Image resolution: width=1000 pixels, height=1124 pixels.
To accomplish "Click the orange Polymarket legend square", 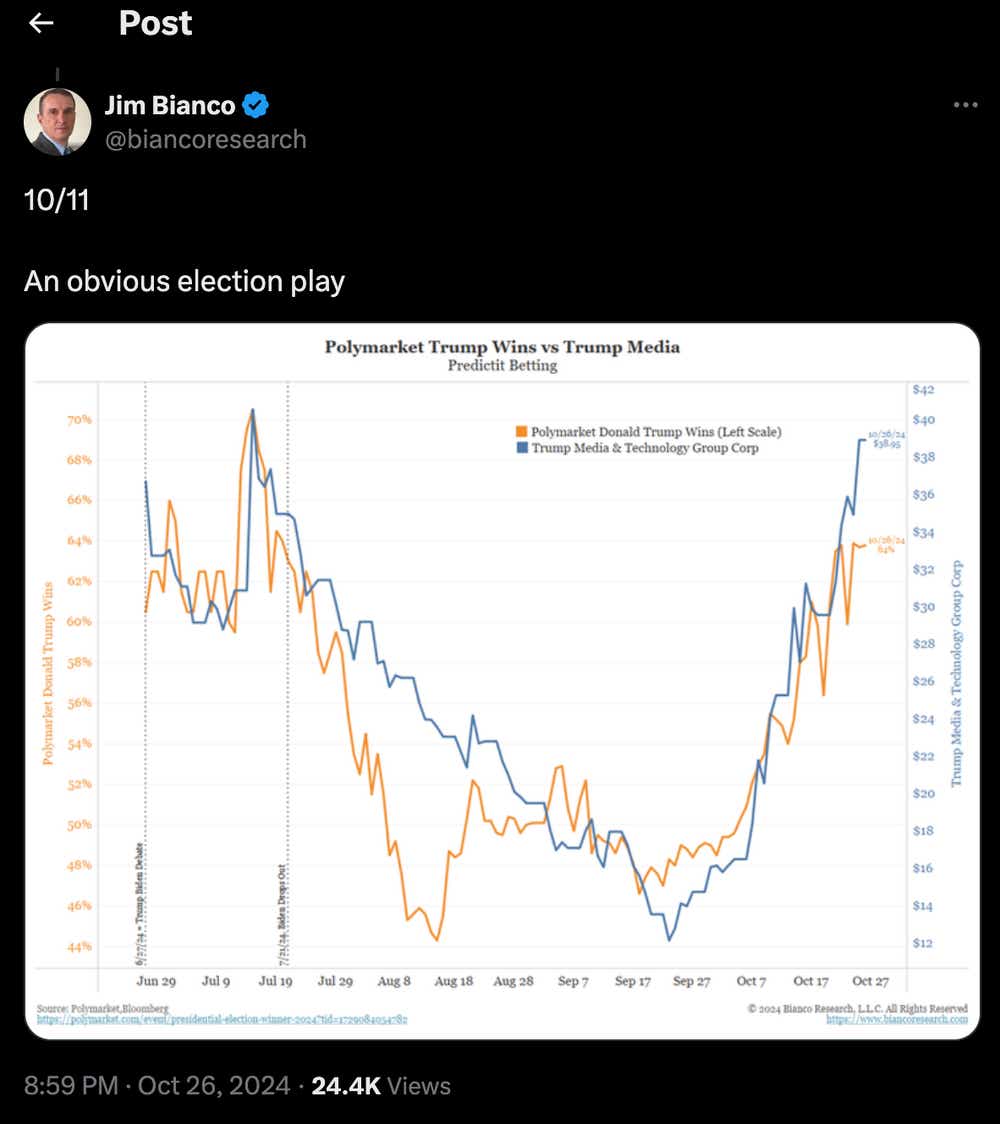I will point(521,432).
